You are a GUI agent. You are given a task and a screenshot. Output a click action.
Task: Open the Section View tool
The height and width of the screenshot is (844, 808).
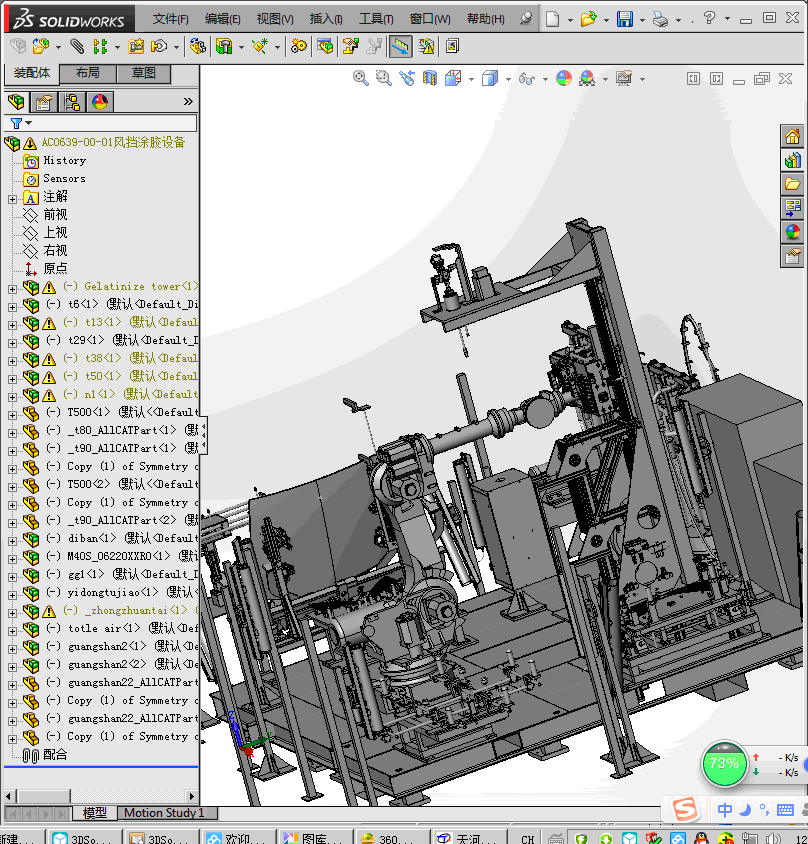[429, 78]
